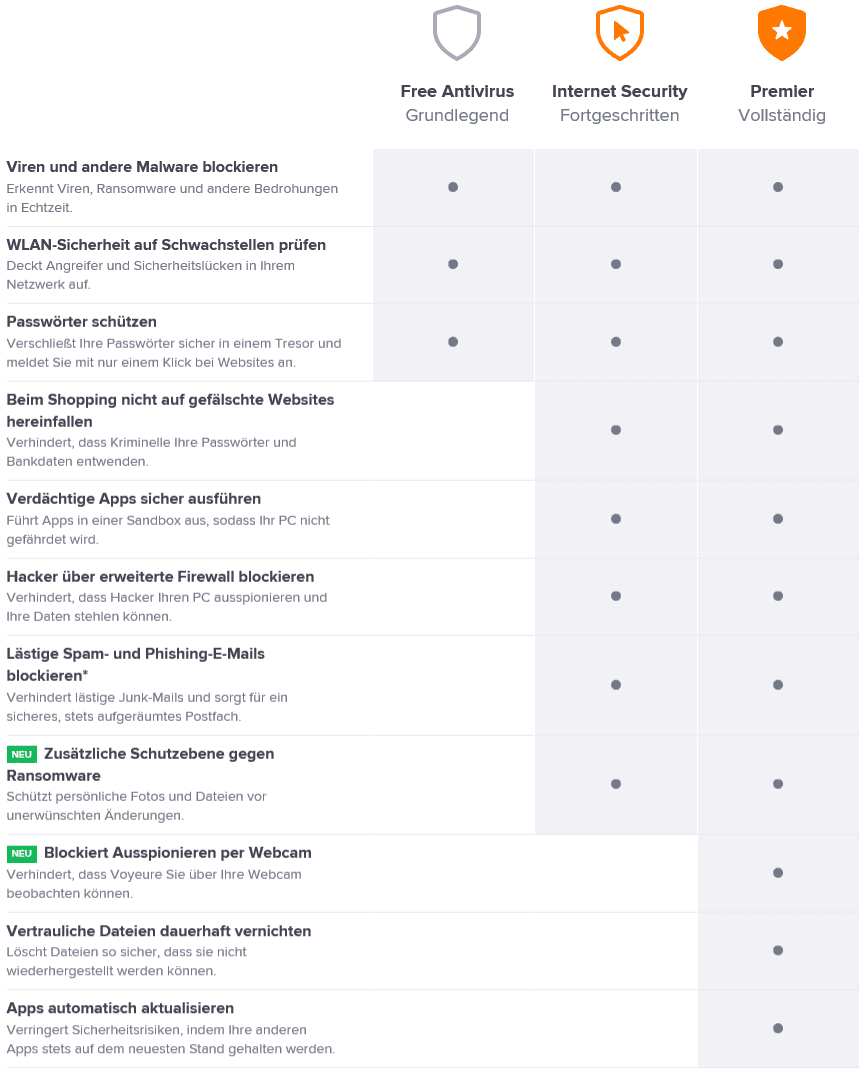Click Internet Security dot in the Firewall row
The height and width of the screenshot is (1072, 860).
click(x=616, y=596)
